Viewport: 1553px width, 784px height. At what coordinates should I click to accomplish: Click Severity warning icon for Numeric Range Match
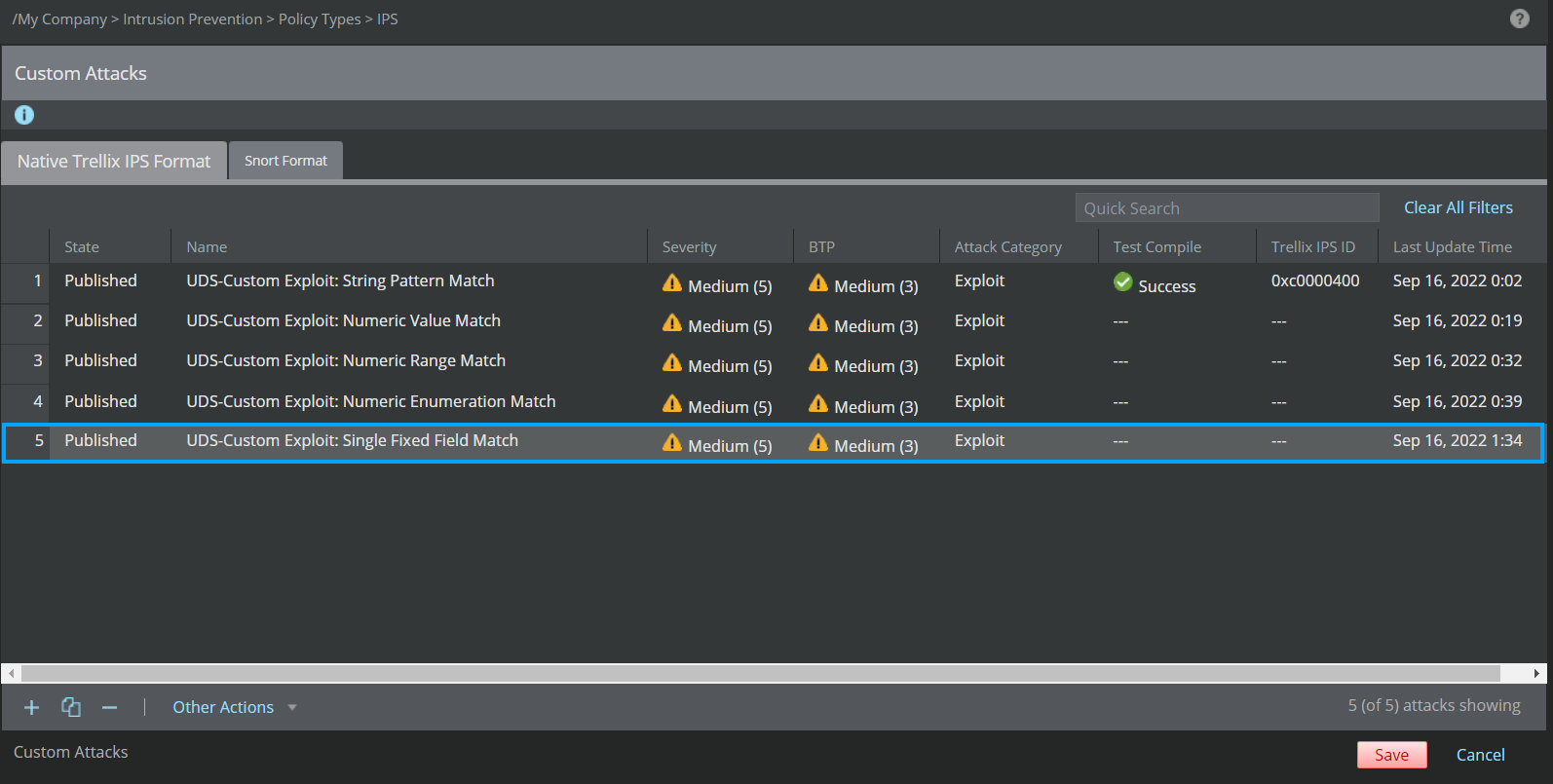pyautogui.click(x=672, y=362)
